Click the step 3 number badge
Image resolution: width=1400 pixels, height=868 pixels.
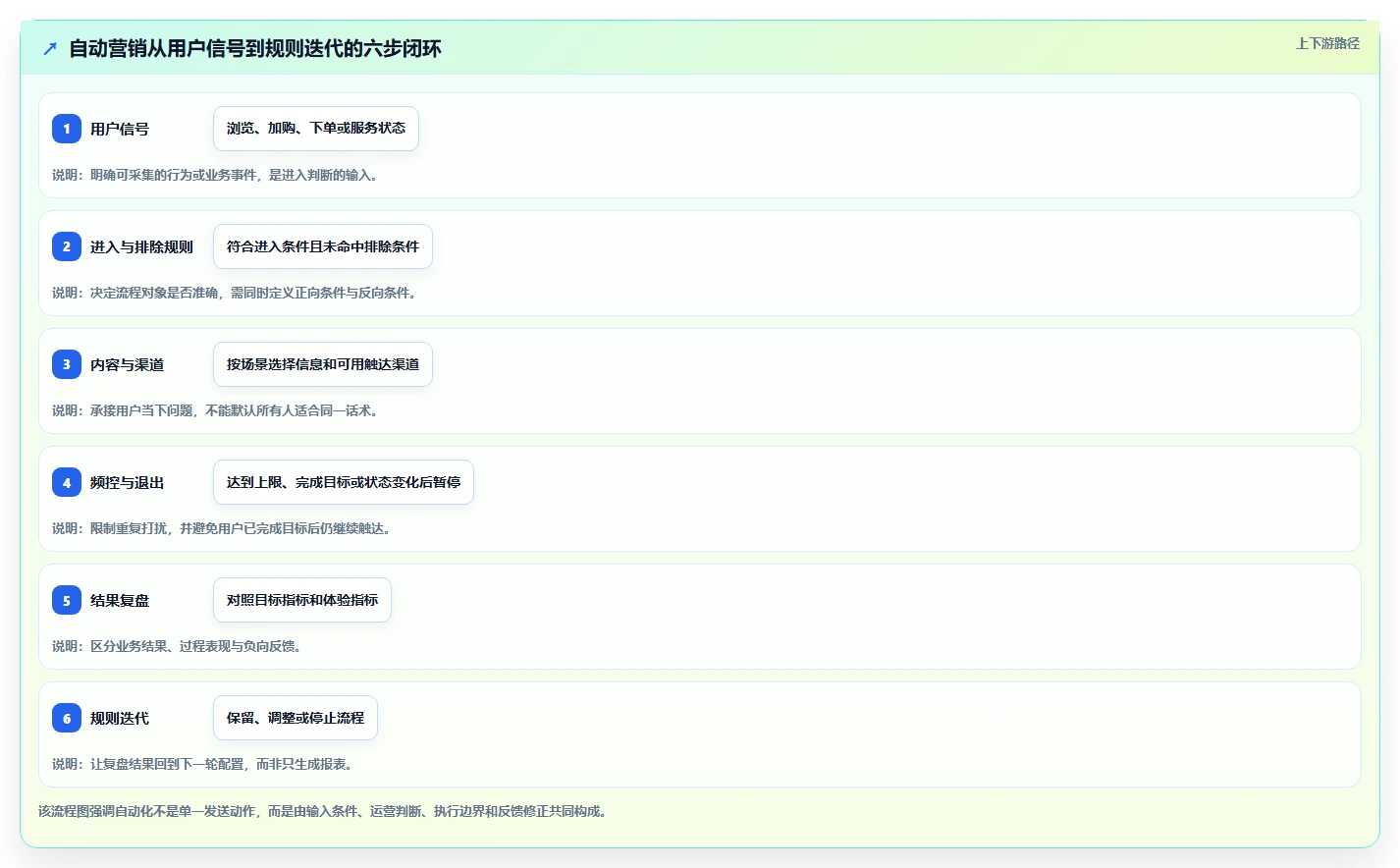[67, 364]
